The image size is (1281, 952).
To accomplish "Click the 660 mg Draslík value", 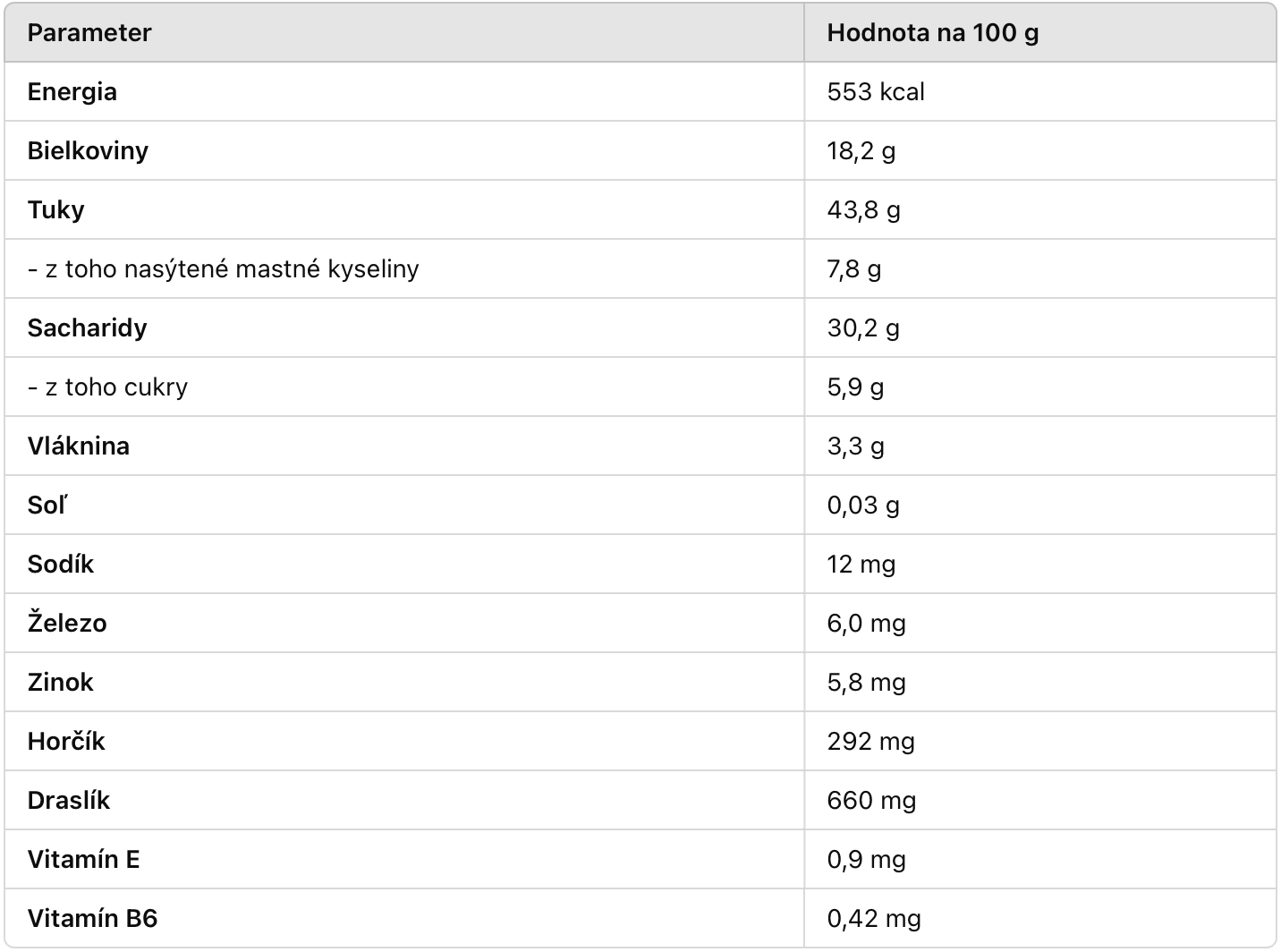I will pos(871,801).
